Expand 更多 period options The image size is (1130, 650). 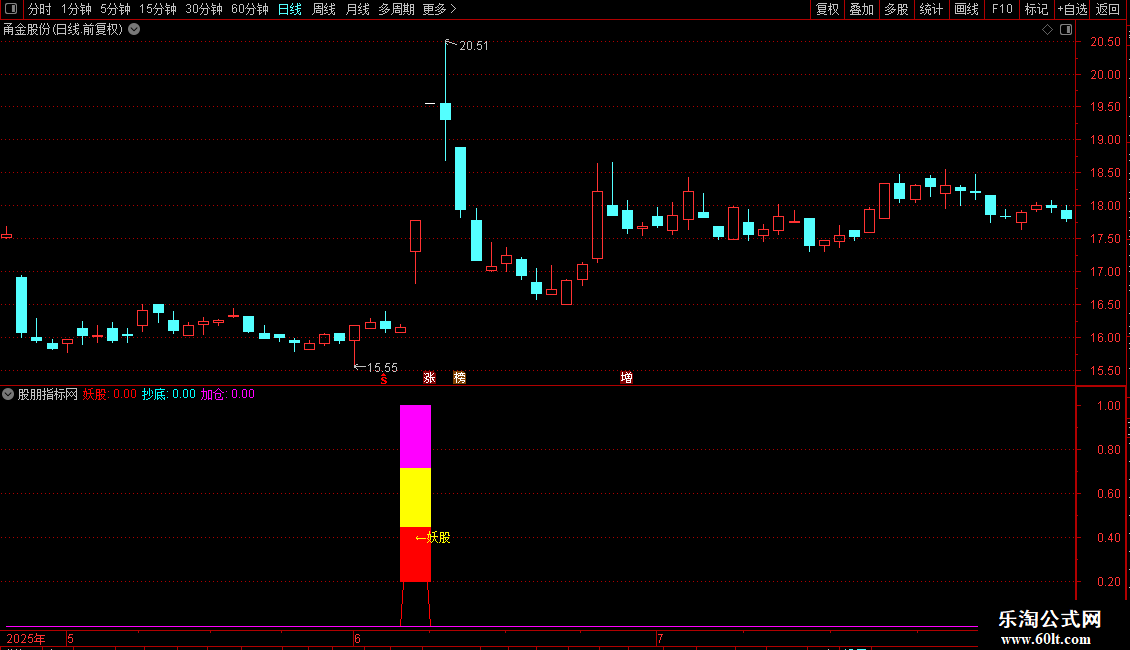point(440,9)
